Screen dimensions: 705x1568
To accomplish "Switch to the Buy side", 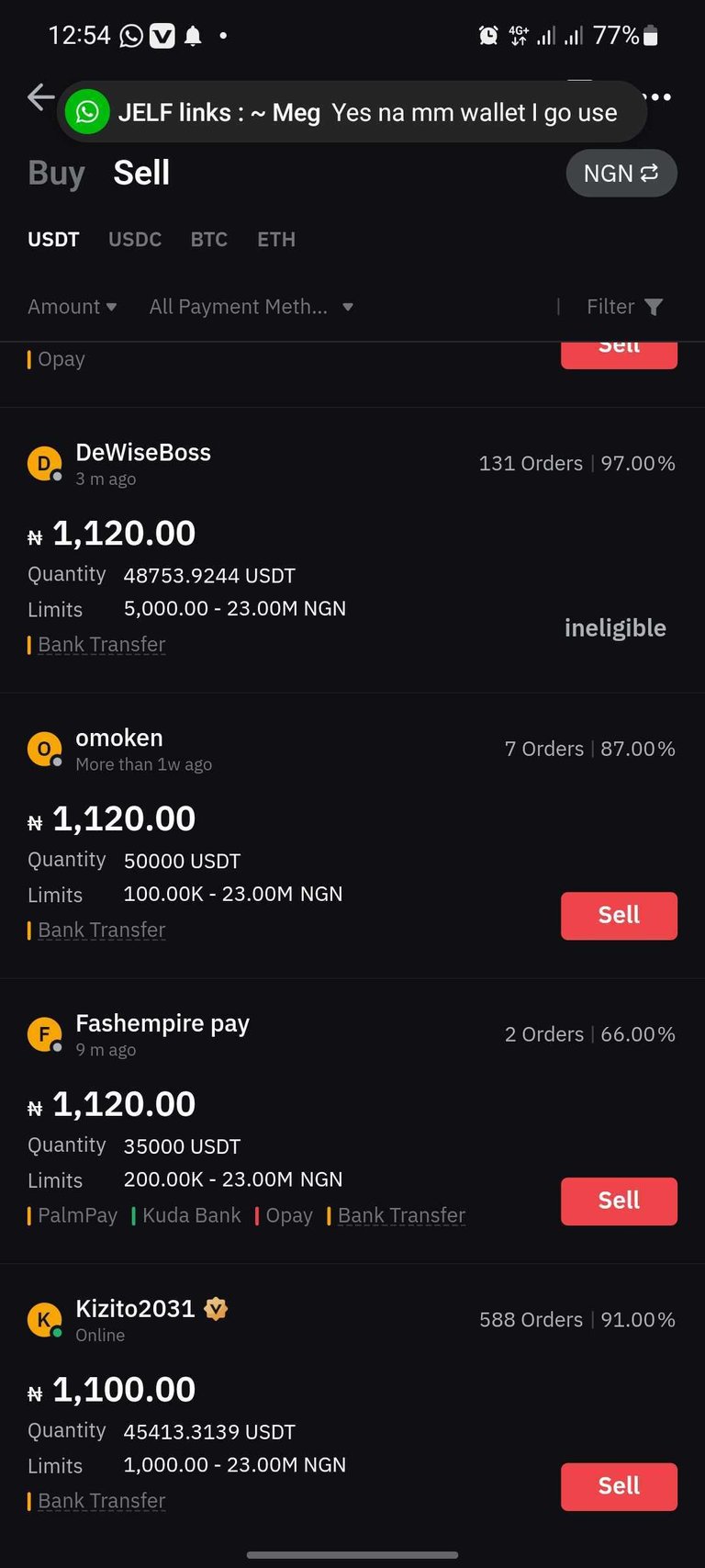I will tap(56, 173).
